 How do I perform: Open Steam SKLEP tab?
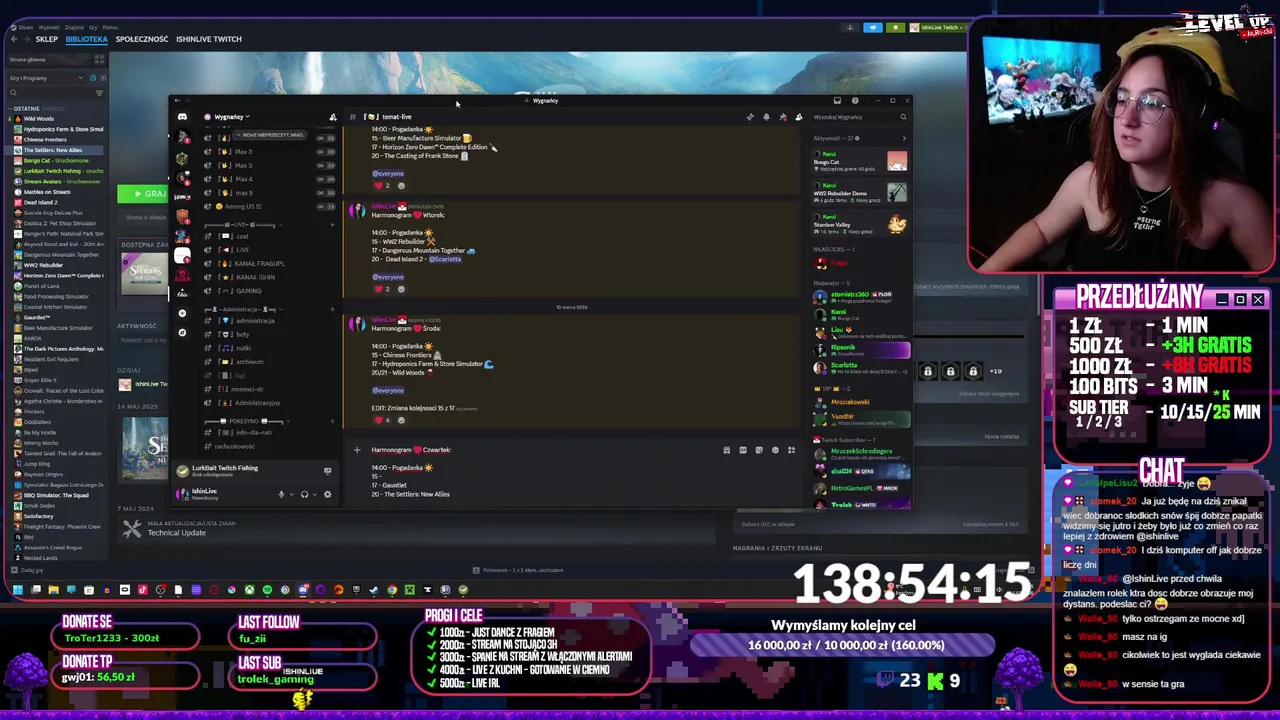tap(47, 39)
